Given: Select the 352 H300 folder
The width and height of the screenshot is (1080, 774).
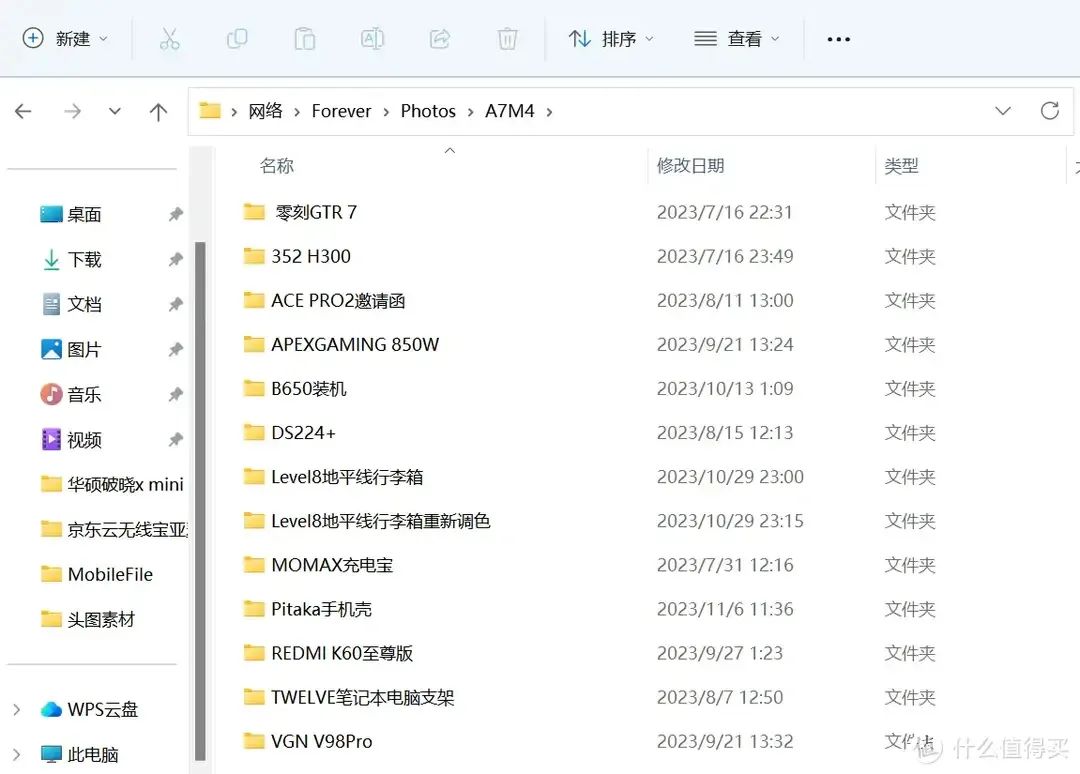Looking at the screenshot, I should [x=298, y=256].
